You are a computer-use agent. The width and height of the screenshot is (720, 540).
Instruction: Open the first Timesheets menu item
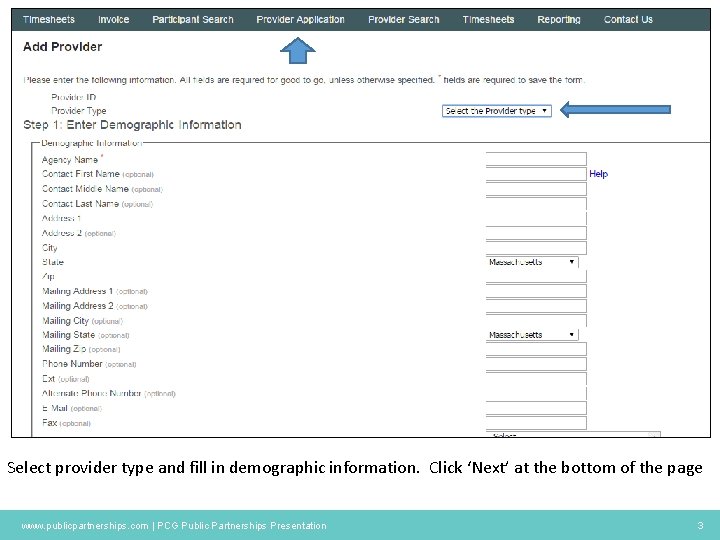coord(49,20)
